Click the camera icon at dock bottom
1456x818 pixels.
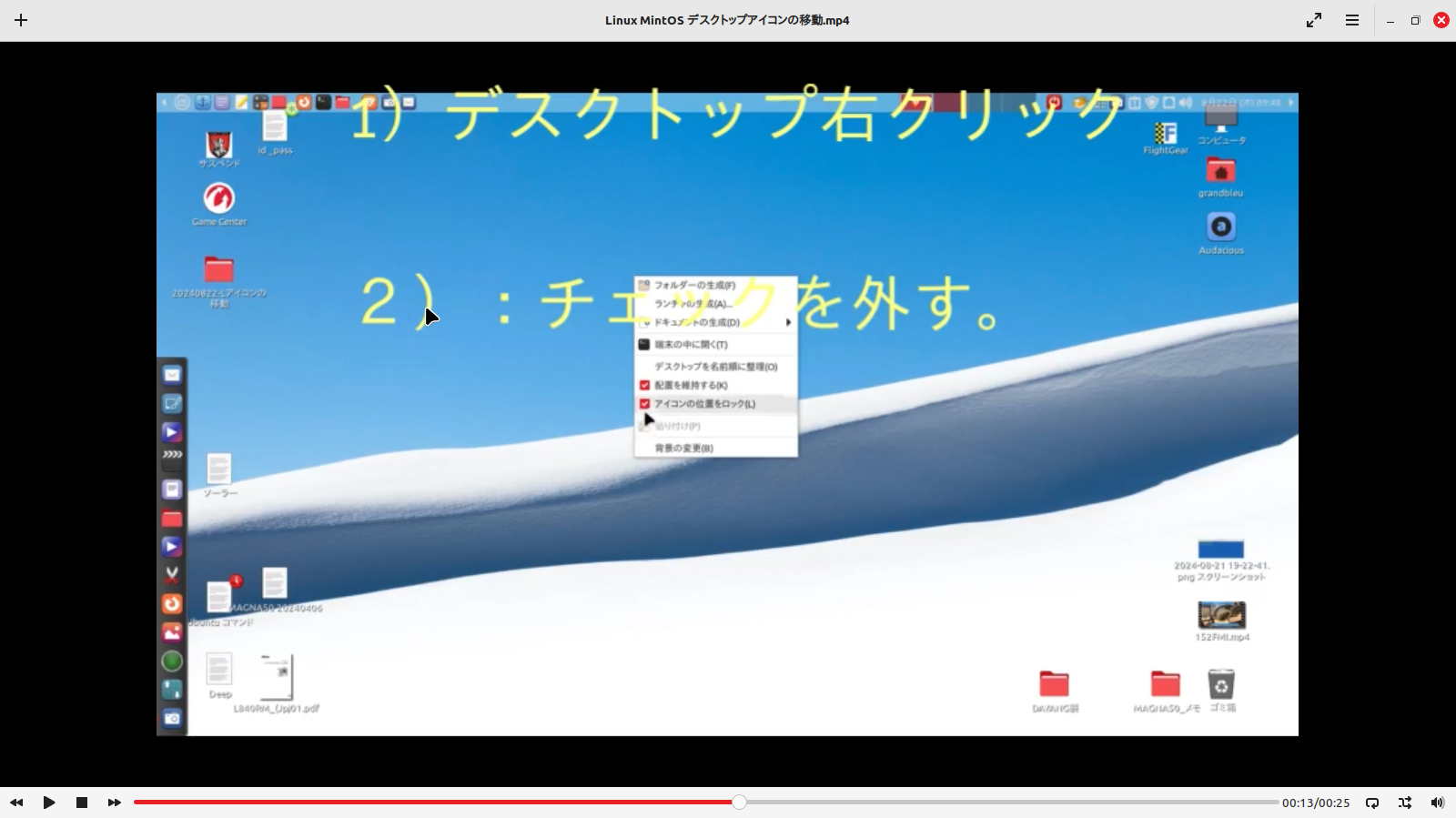[172, 718]
